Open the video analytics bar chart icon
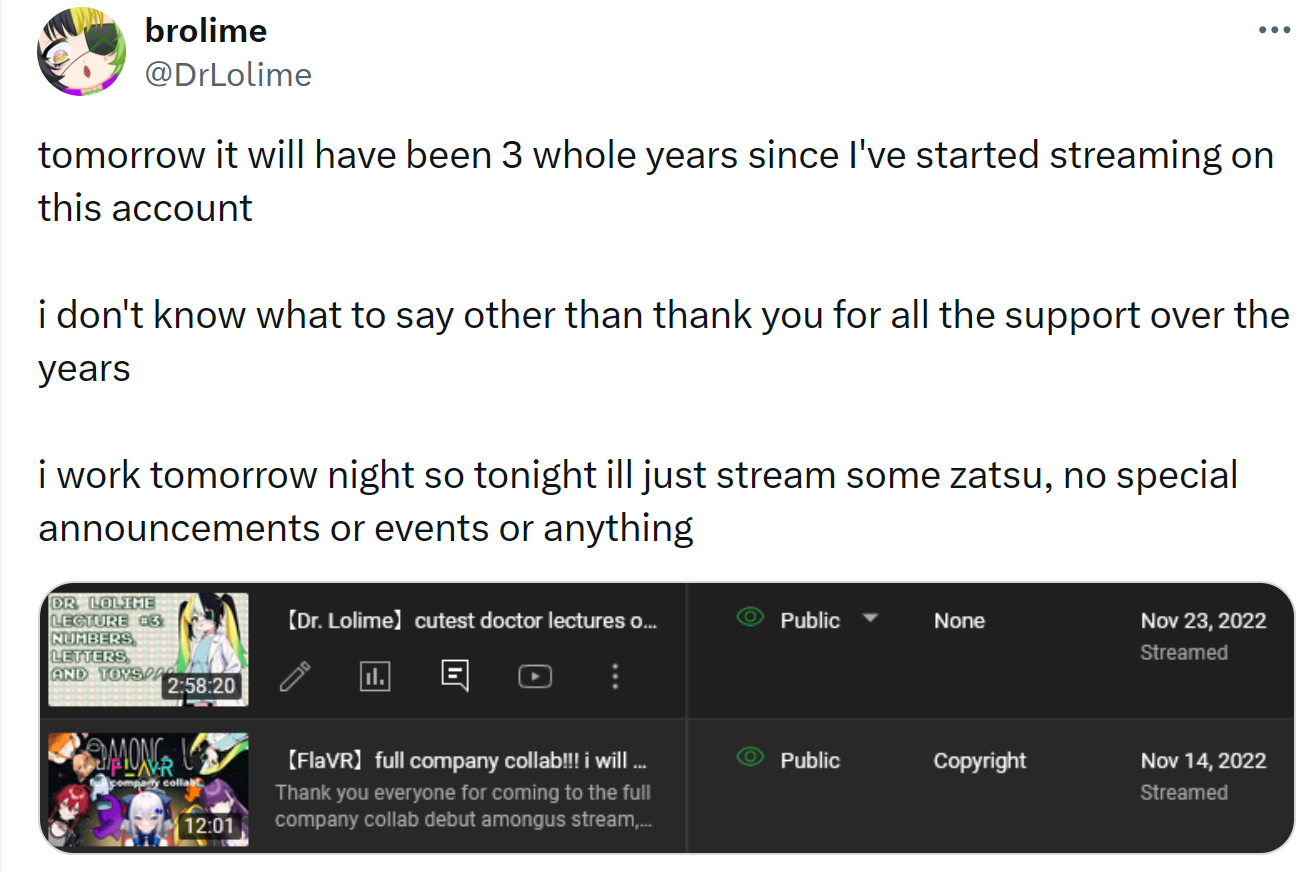 [x=374, y=677]
